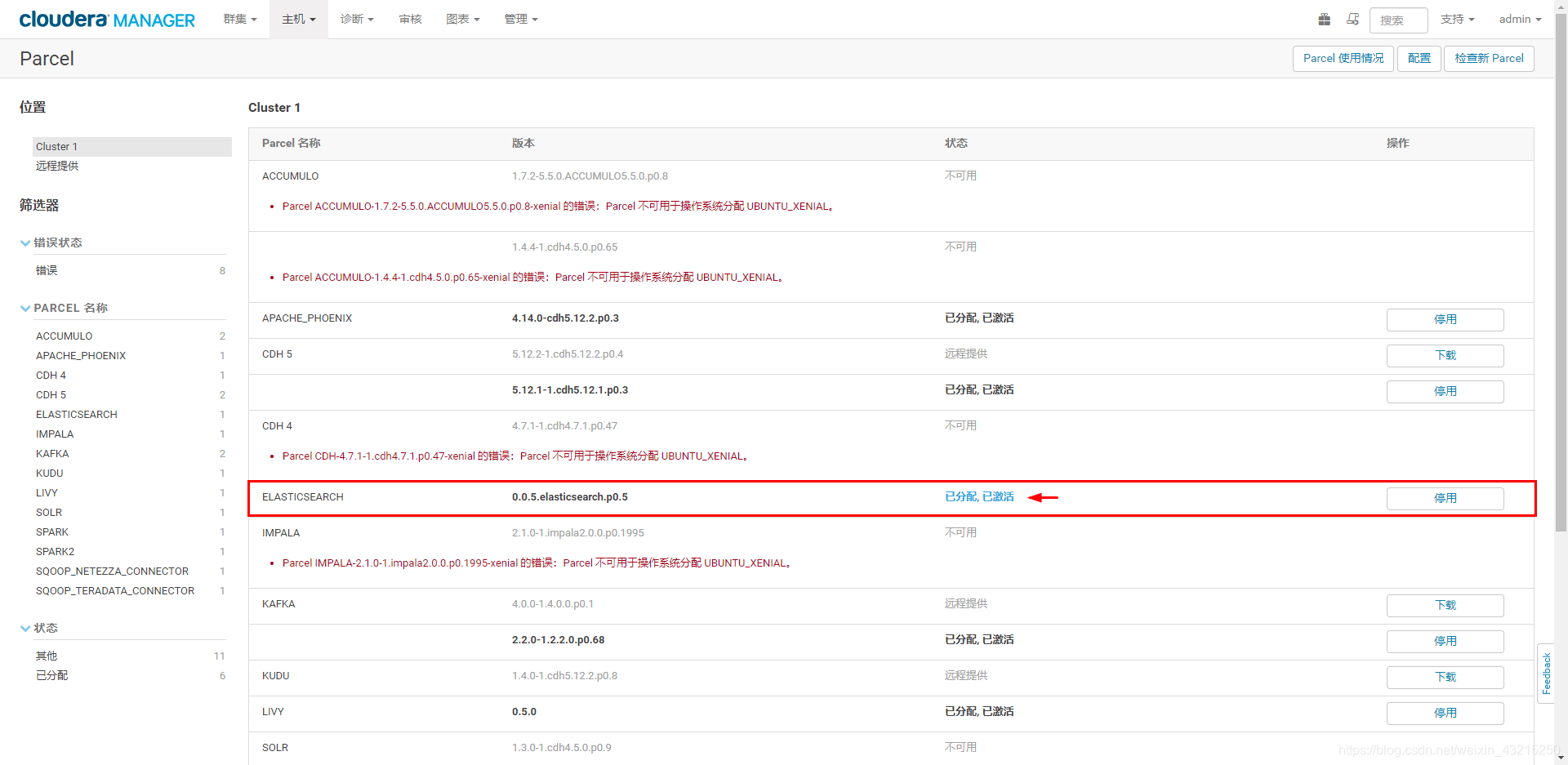Screen dimensions: 1568x765
Task: Open the 群集 dropdown menu
Action: click(x=240, y=19)
